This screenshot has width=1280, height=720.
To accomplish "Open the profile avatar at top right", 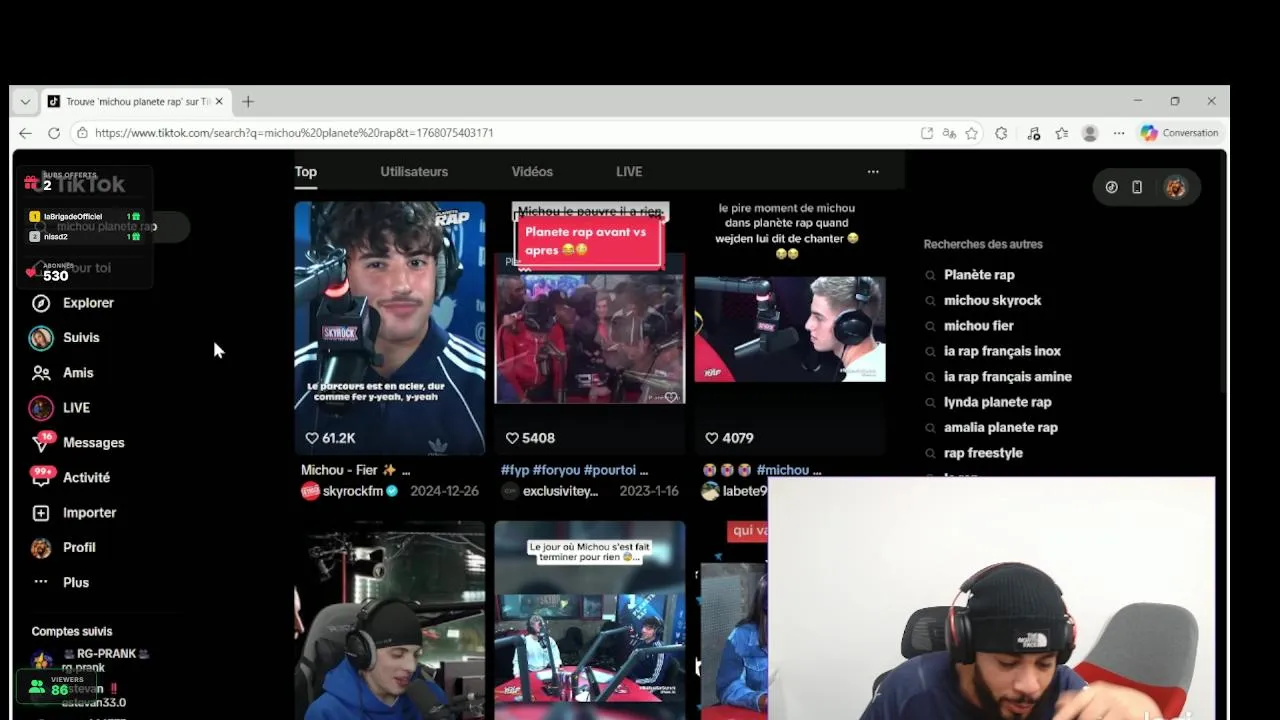I will (x=1176, y=187).
